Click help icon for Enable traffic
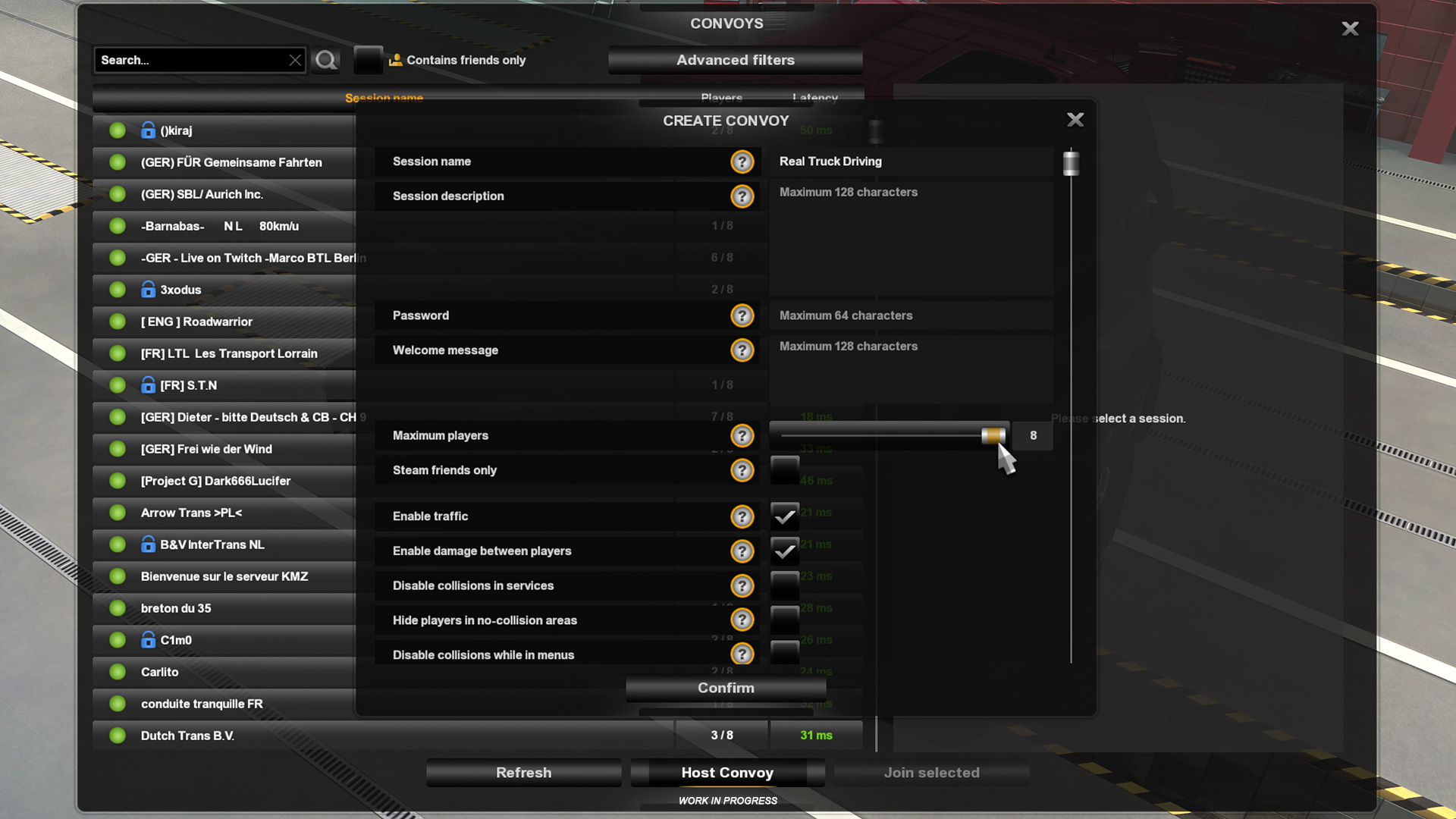Image resolution: width=1456 pixels, height=819 pixels. [x=742, y=516]
